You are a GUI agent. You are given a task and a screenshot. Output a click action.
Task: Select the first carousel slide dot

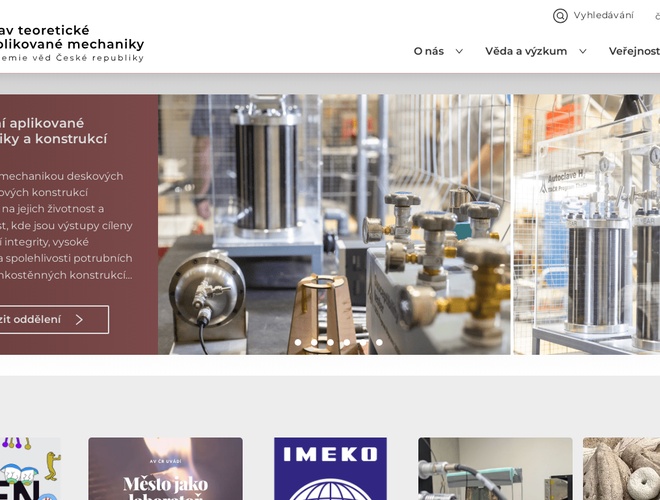(x=298, y=343)
